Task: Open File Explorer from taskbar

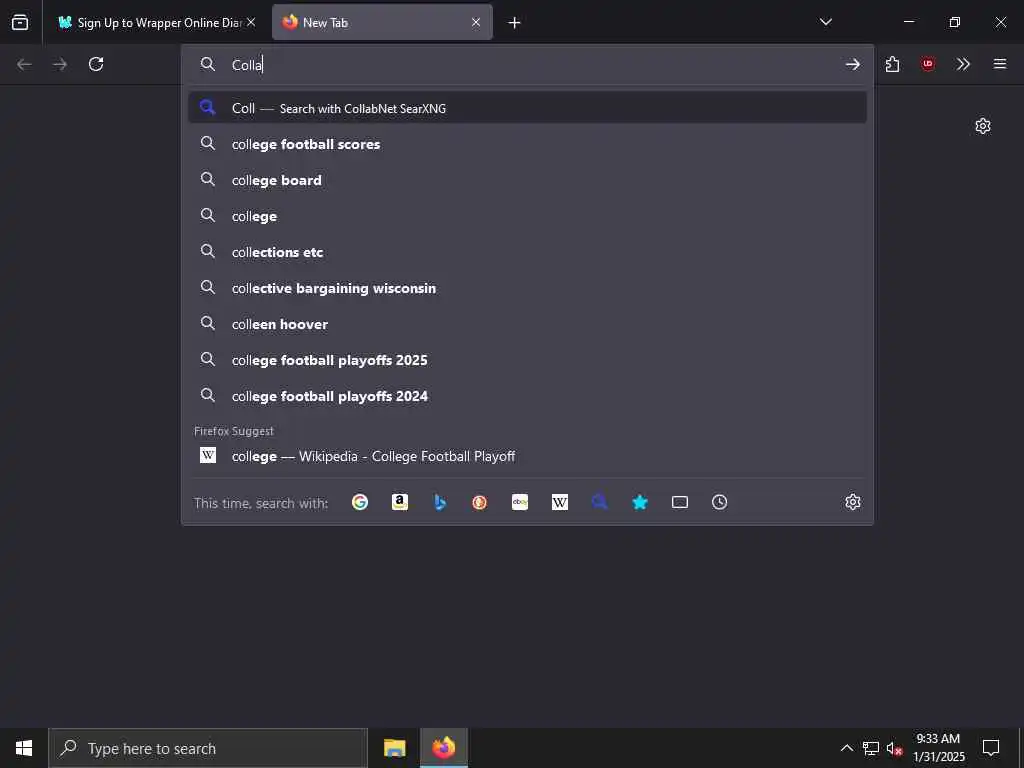Action: pos(394,748)
